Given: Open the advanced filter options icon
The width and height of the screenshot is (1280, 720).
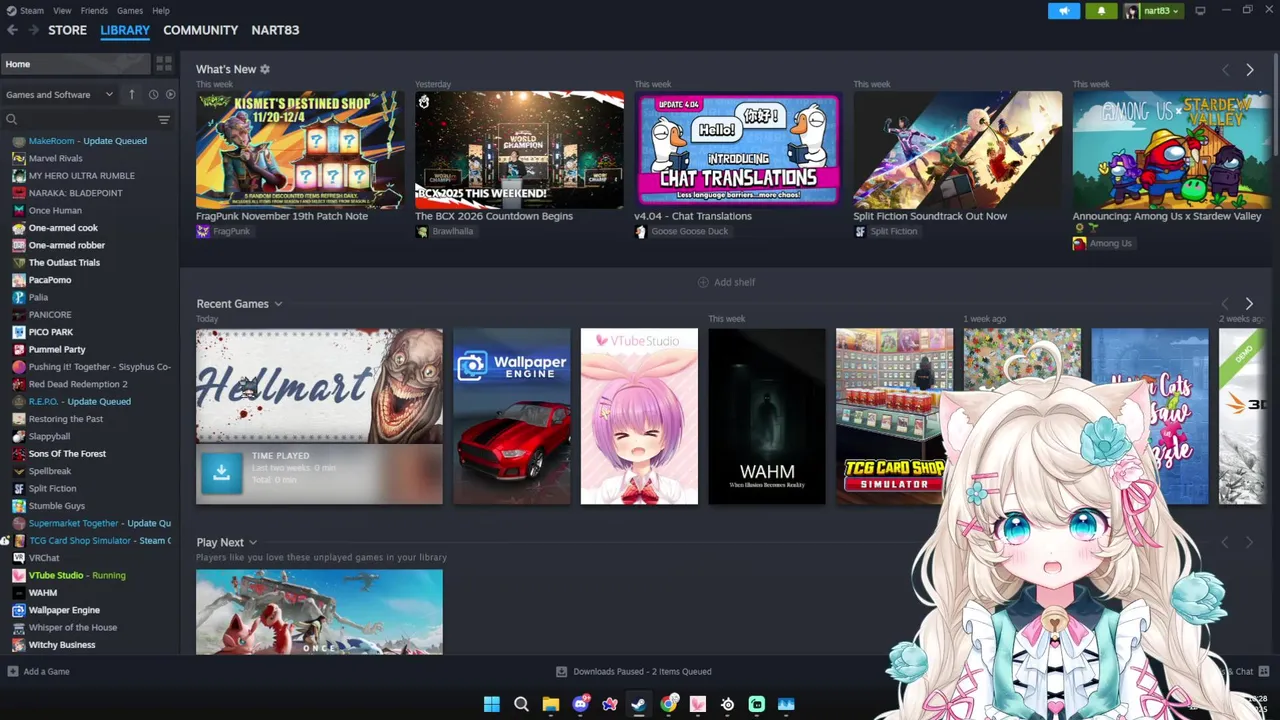Looking at the screenshot, I should pos(164,119).
